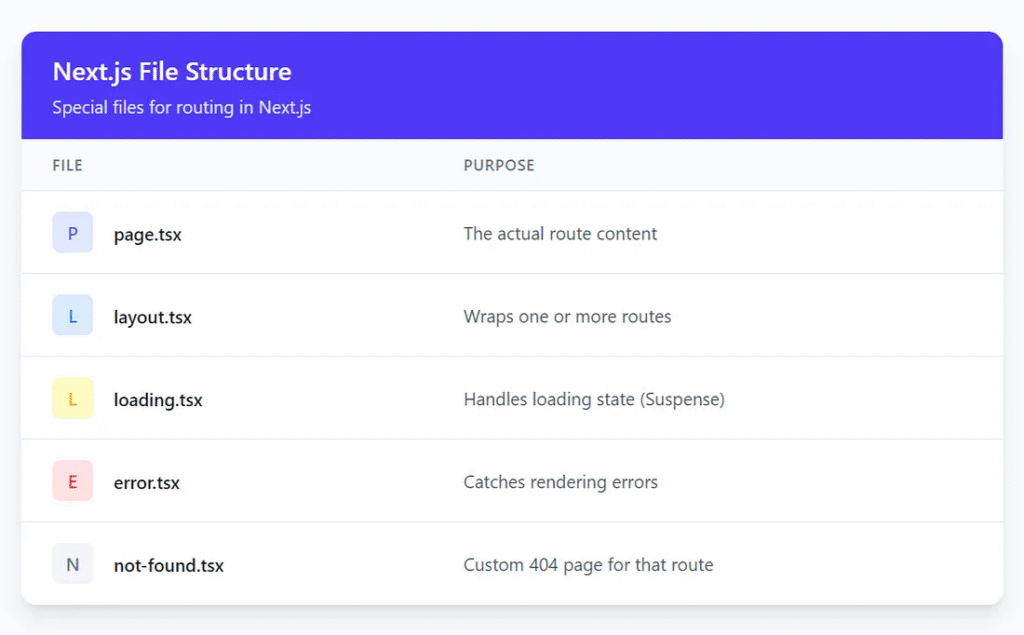Click 'Wraps one or more routes' description

[x=567, y=317]
